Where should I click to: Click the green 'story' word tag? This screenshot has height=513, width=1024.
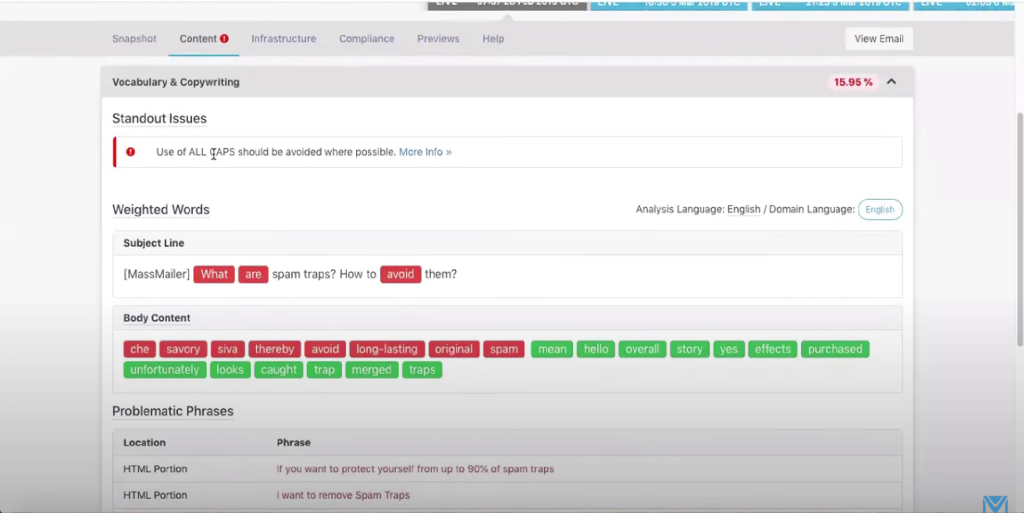pyautogui.click(x=690, y=349)
